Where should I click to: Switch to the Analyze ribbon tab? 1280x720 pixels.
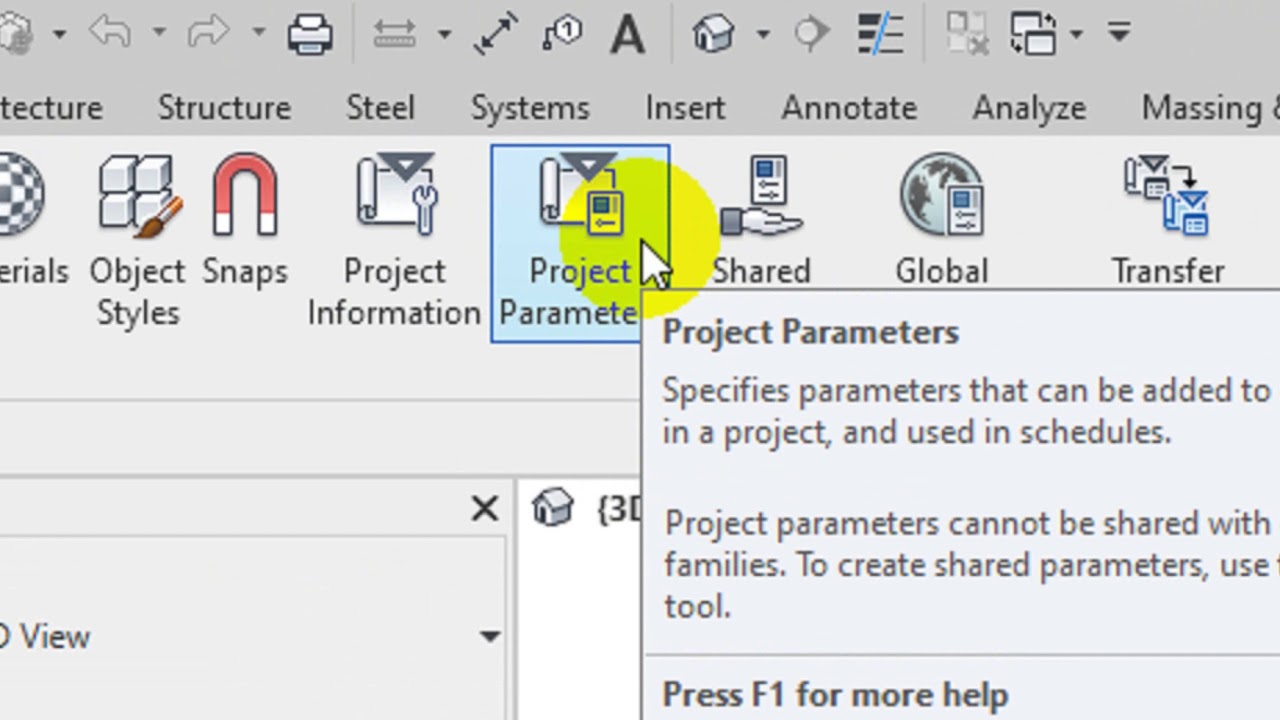1029,108
